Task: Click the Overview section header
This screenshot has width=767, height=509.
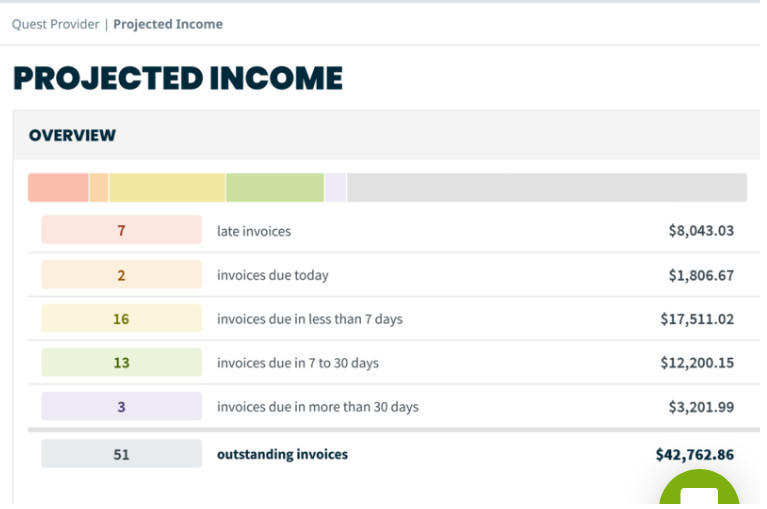Action: [x=72, y=135]
